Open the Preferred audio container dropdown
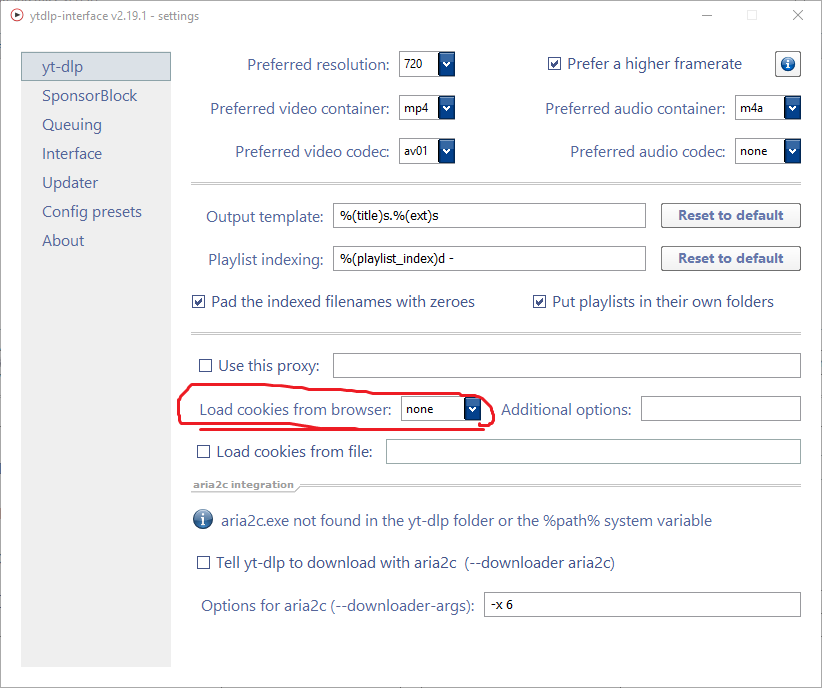Viewport: 822px width, 688px height. click(x=792, y=108)
